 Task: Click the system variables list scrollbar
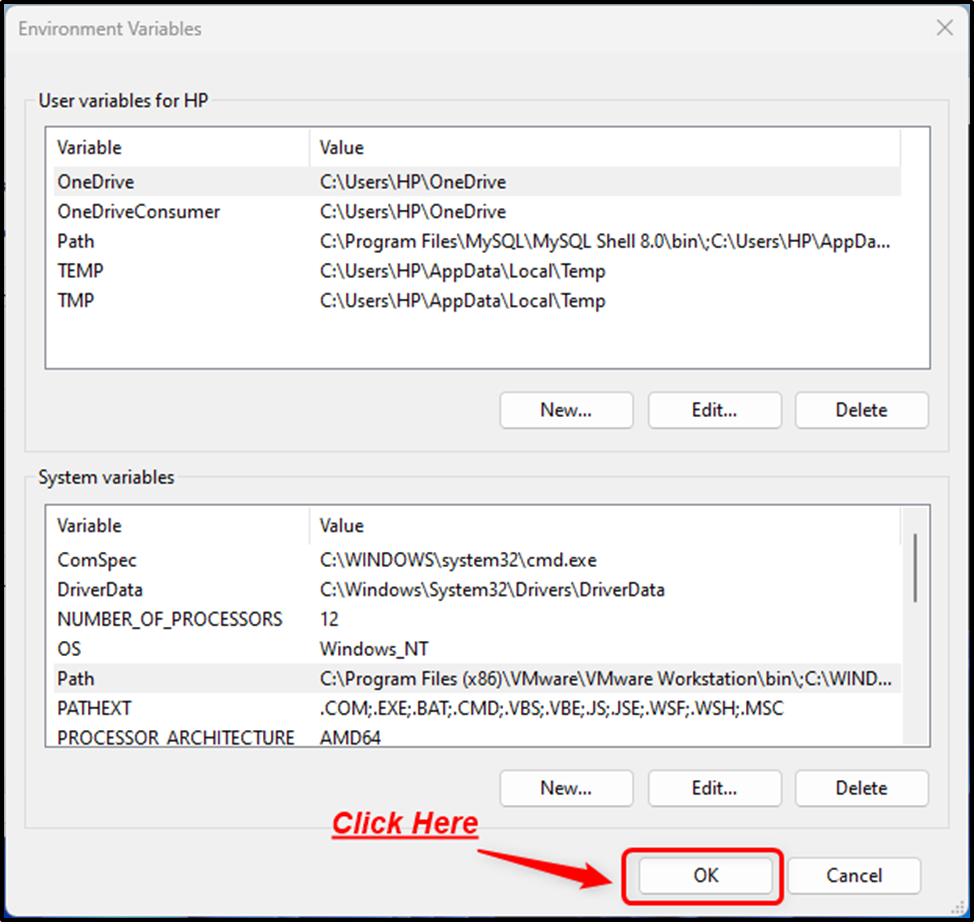coord(915,567)
